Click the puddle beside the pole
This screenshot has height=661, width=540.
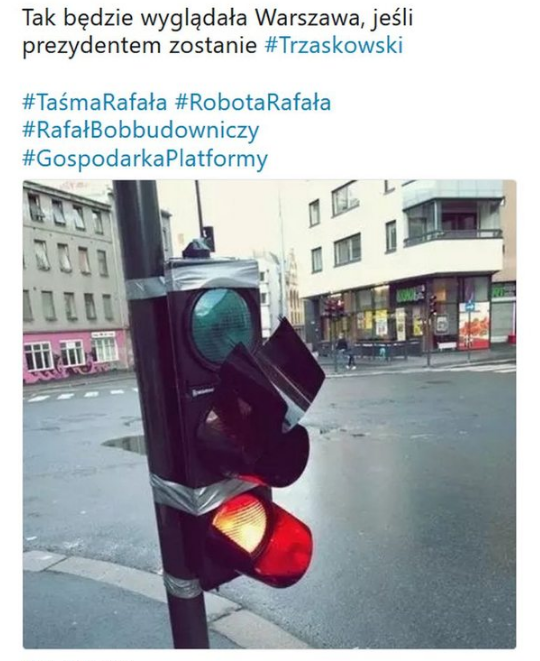(126, 443)
